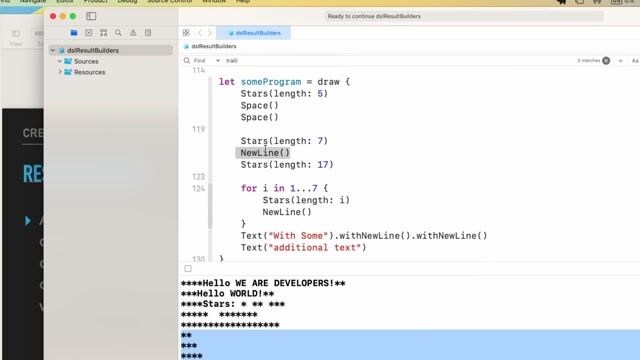Open the Source Control navigator icon
Viewport: 640px width, 360px height.
point(89,33)
